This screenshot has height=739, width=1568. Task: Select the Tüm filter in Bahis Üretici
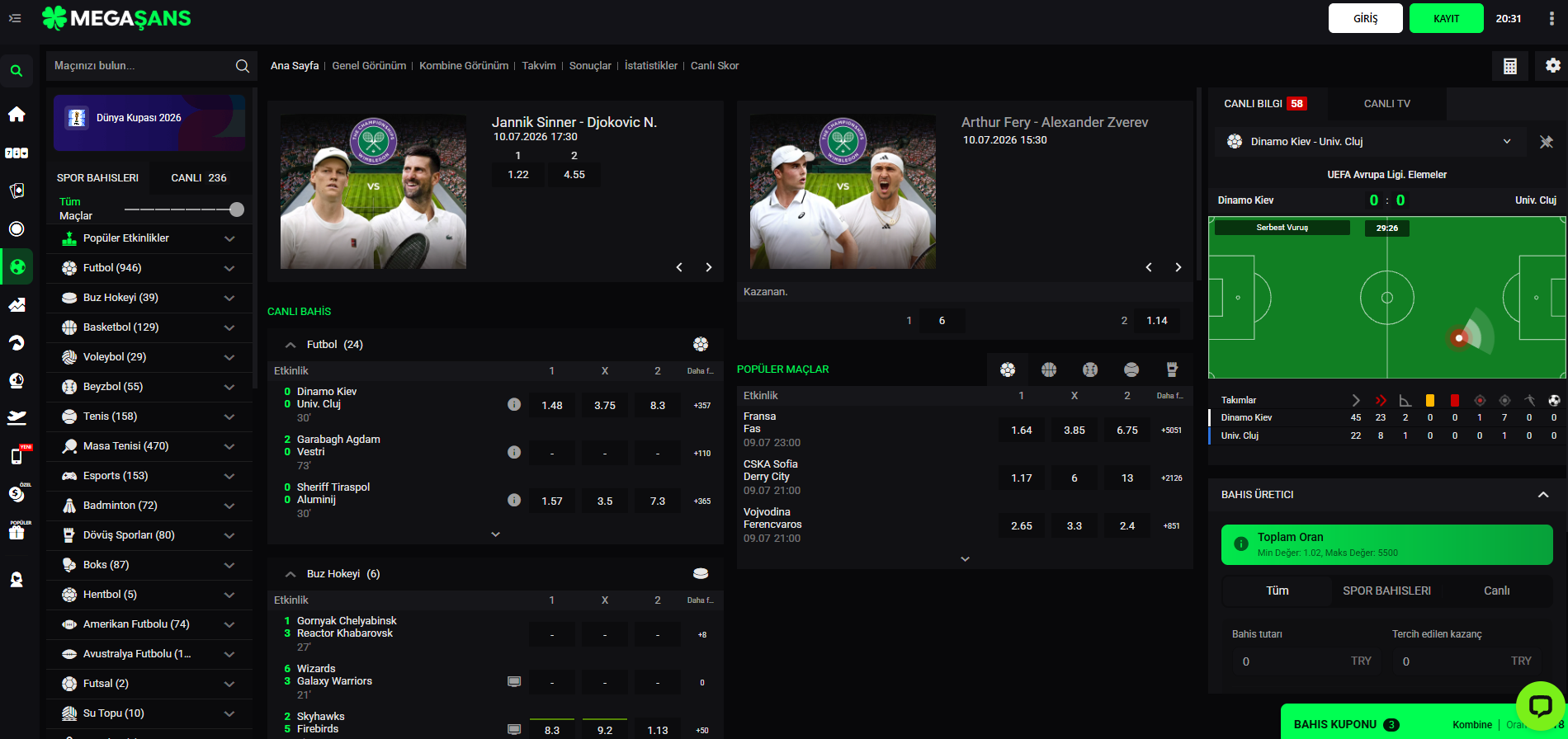(x=1277, y=591)
